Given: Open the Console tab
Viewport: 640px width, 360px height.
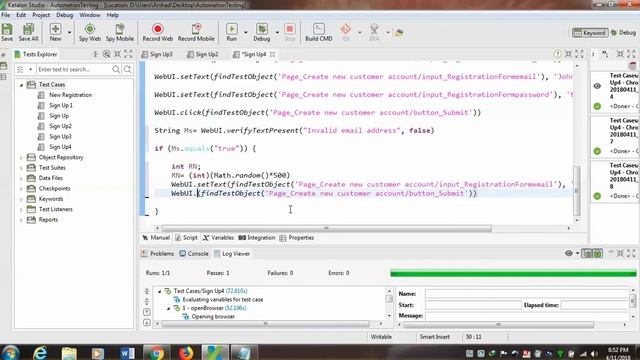Looking at the screenshot, I should [x=194, y=253].
